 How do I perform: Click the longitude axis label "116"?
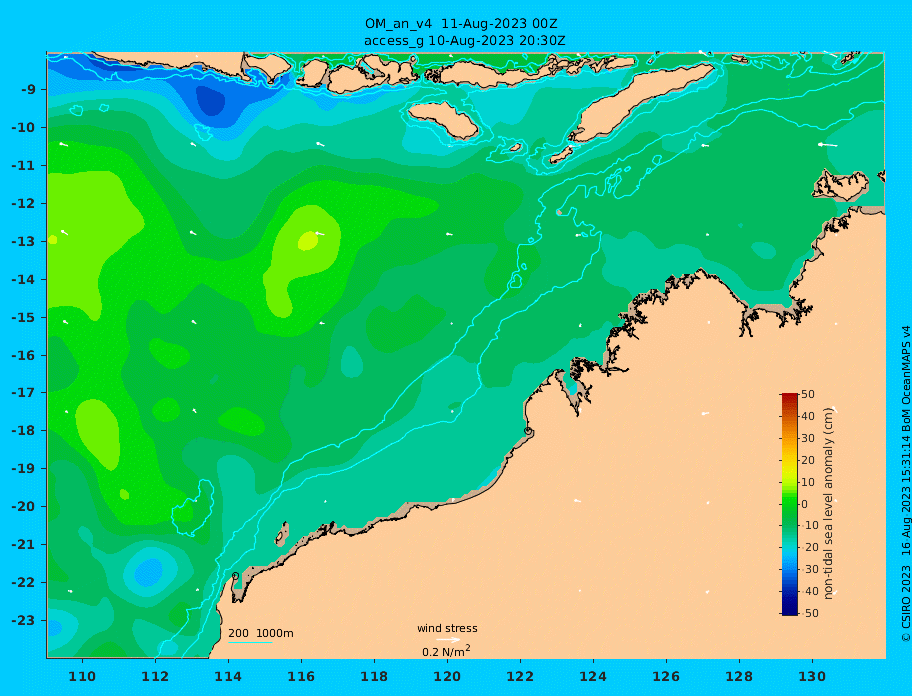pyautogui.click(x=301, y=676)
